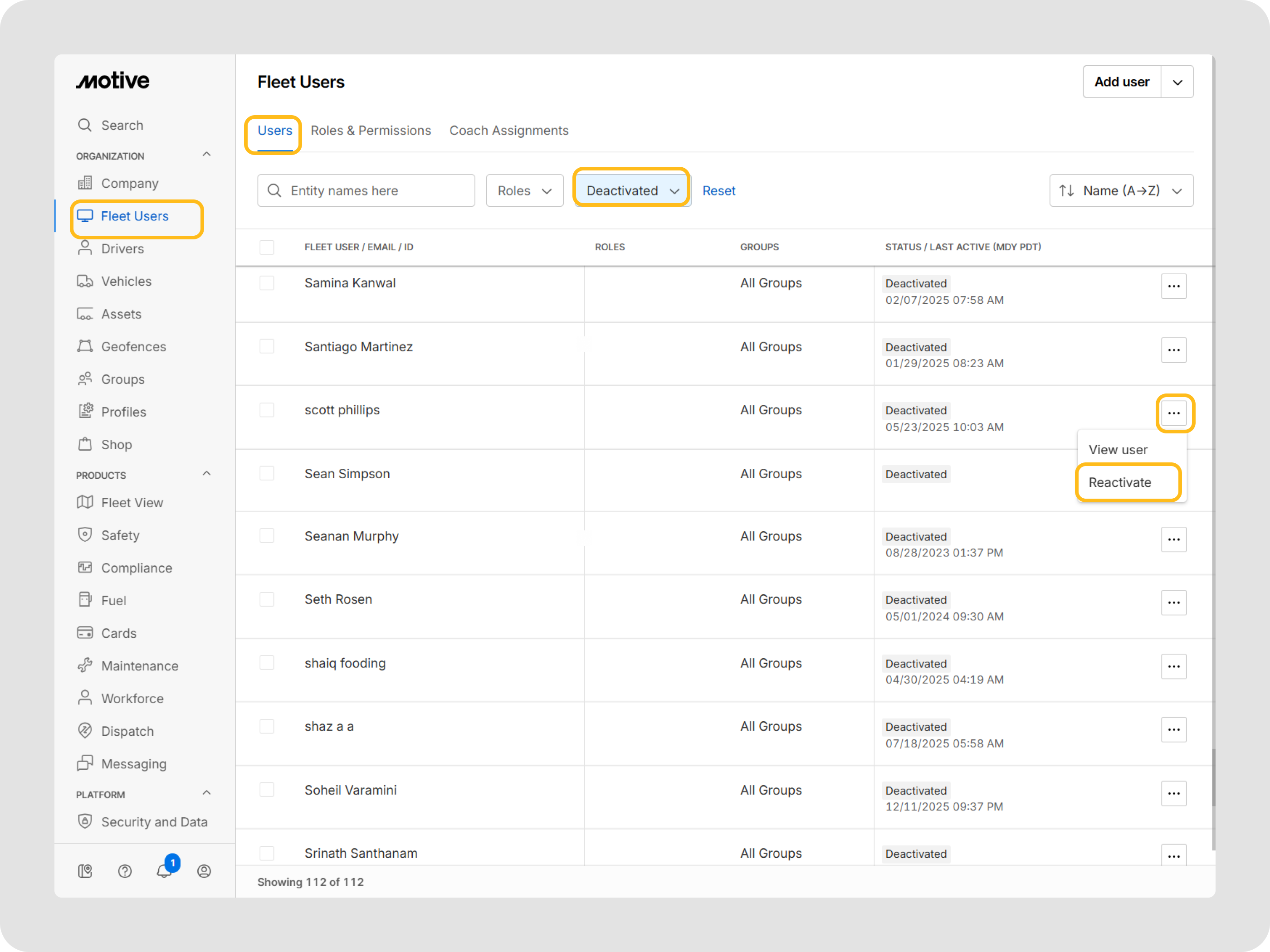Open Dispatch in sidebar
Viewport: 1270px width, 952px height.
[127, 731]
